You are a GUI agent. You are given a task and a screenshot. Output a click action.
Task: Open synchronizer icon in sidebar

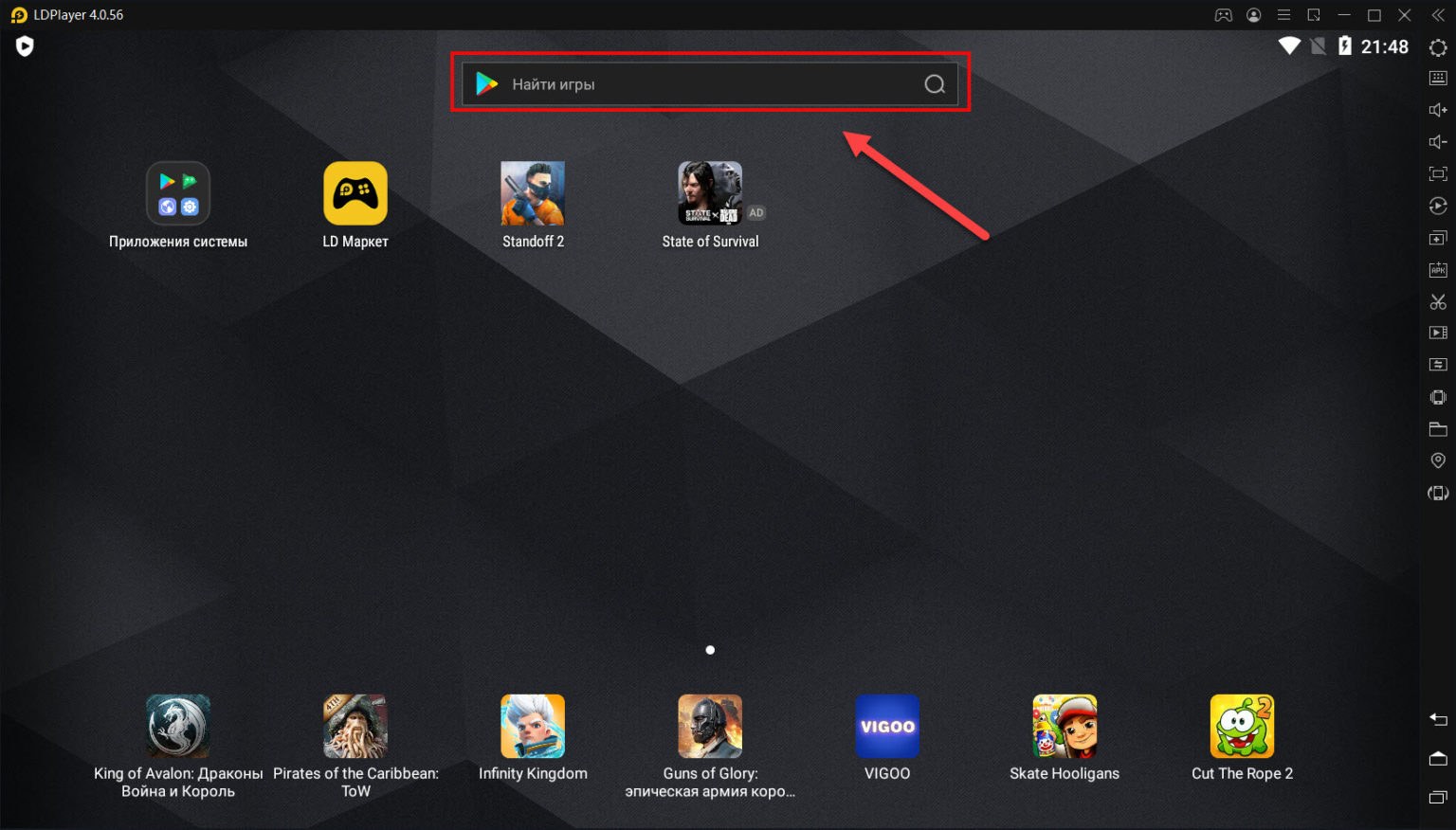1438,365
